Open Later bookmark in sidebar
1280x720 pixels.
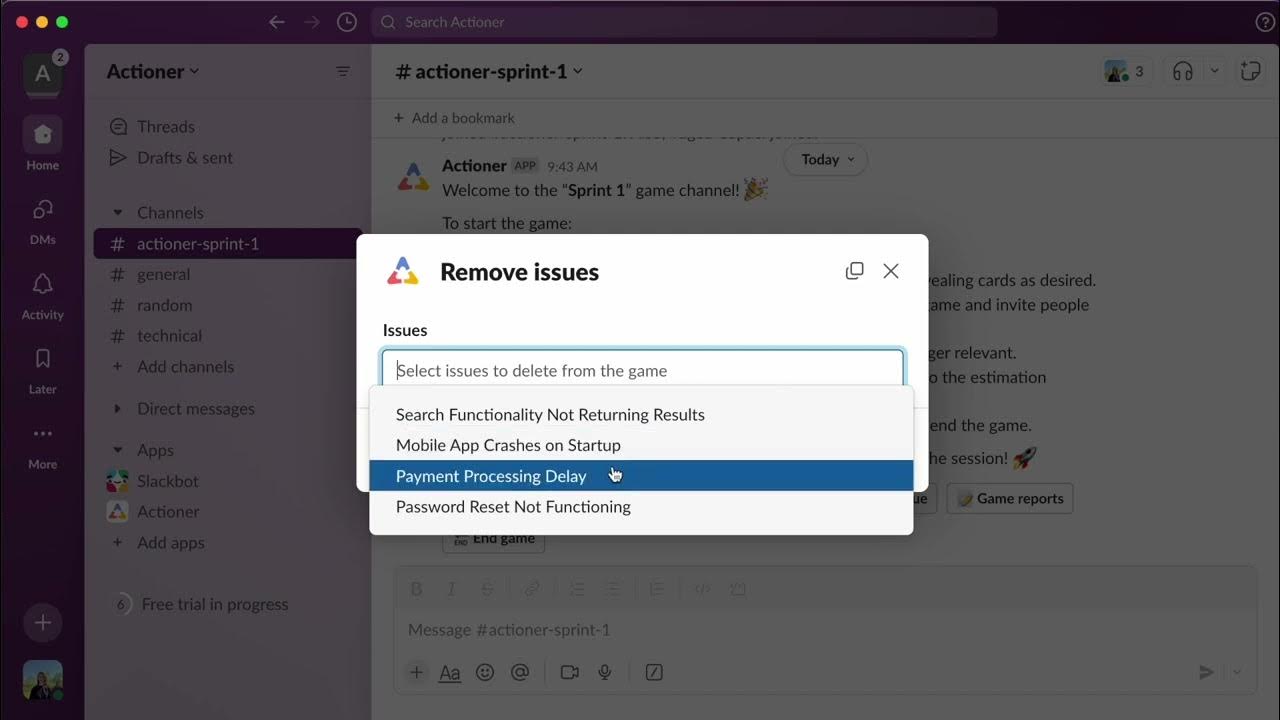tap(42, 370)
